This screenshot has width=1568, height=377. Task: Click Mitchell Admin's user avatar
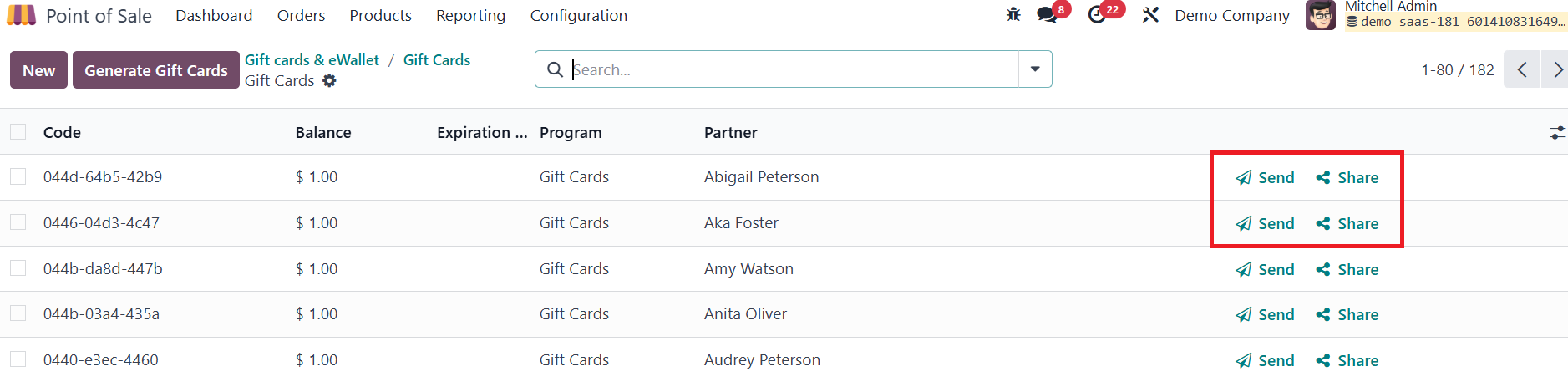coord(1320,15)
